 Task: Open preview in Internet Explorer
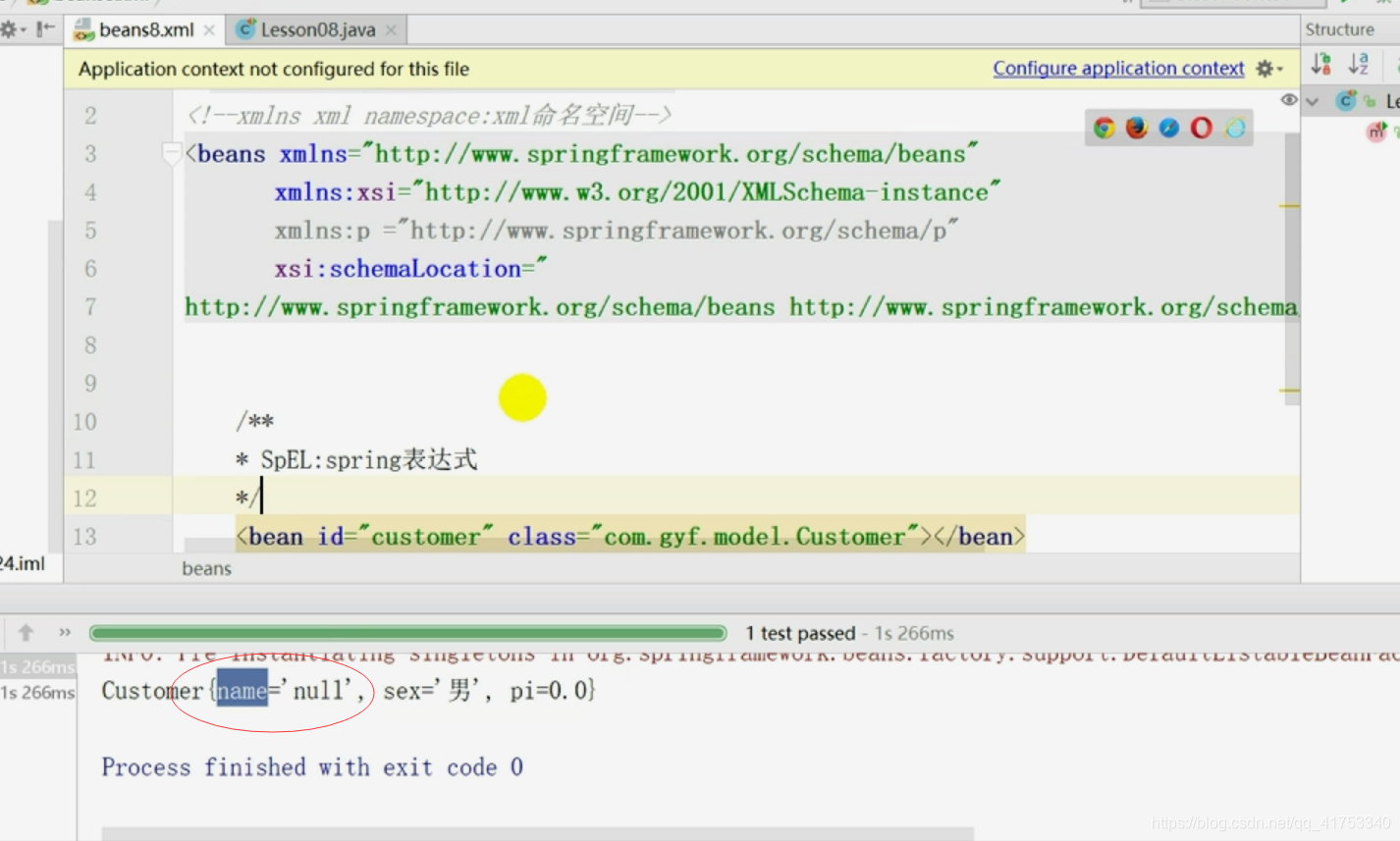[x=1235, y=128]
